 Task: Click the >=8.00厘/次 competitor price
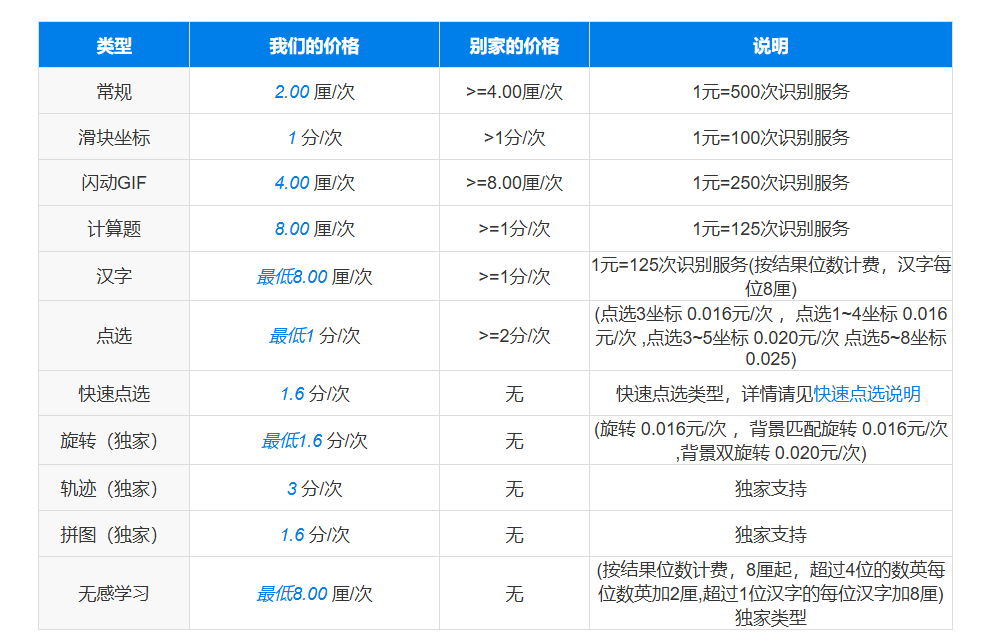tap(514, 183)
